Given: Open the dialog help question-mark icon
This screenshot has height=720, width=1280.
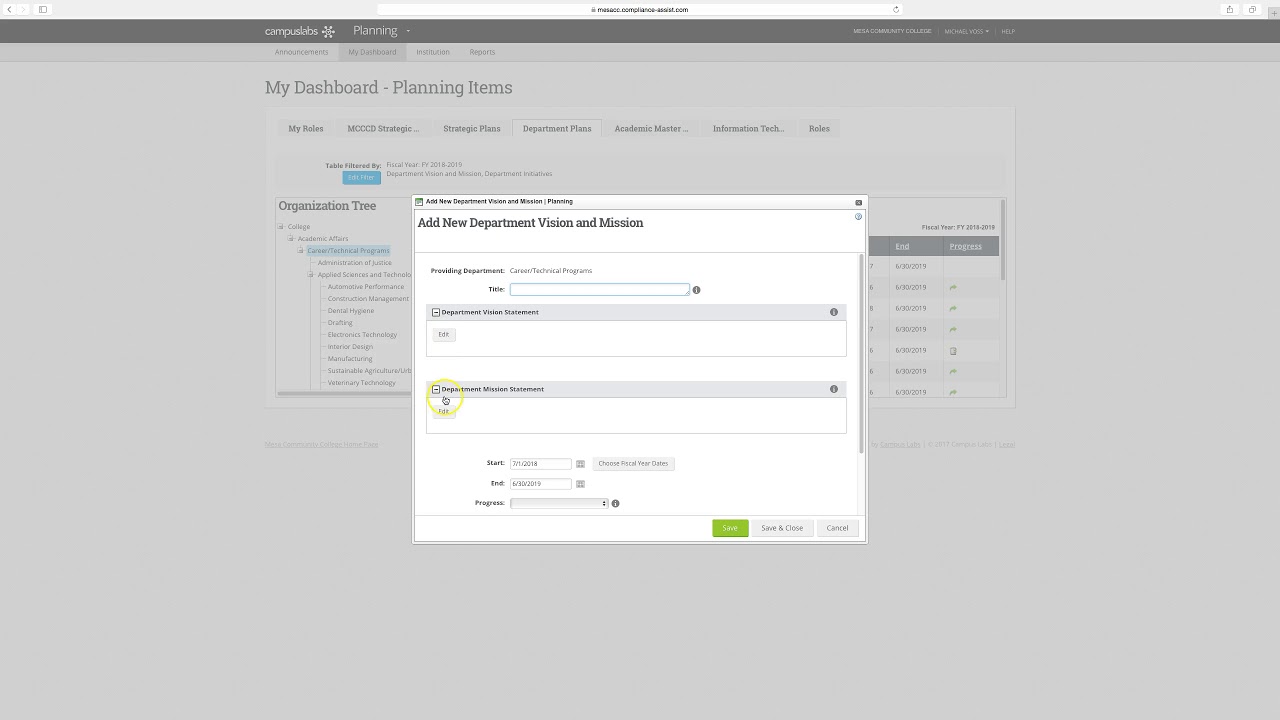Looking at the screenshot, I should pyautogui.click(x=858, y=216).
